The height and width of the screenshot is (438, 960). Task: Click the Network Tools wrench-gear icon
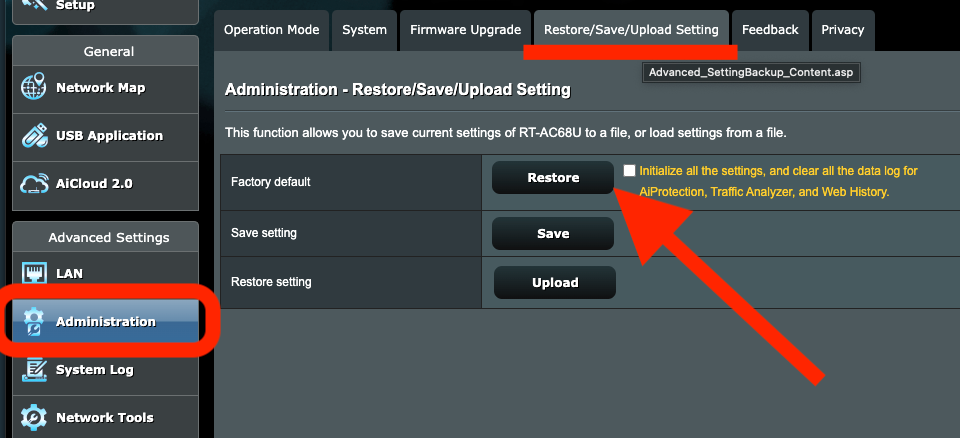click(33, 418)
